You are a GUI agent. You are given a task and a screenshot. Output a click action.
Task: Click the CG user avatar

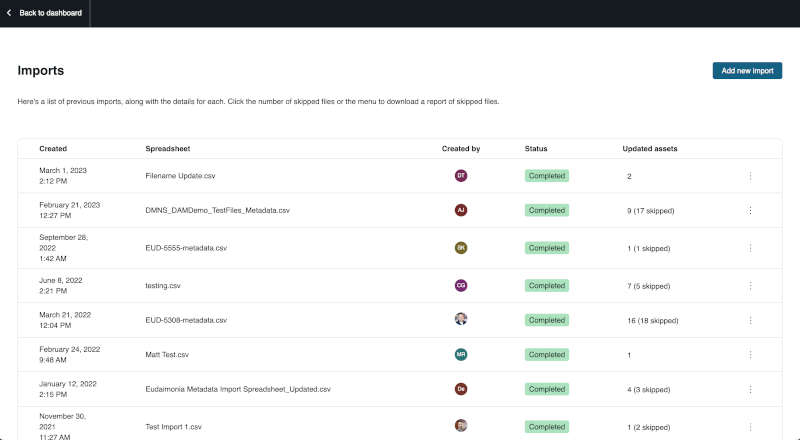point(461,285)
